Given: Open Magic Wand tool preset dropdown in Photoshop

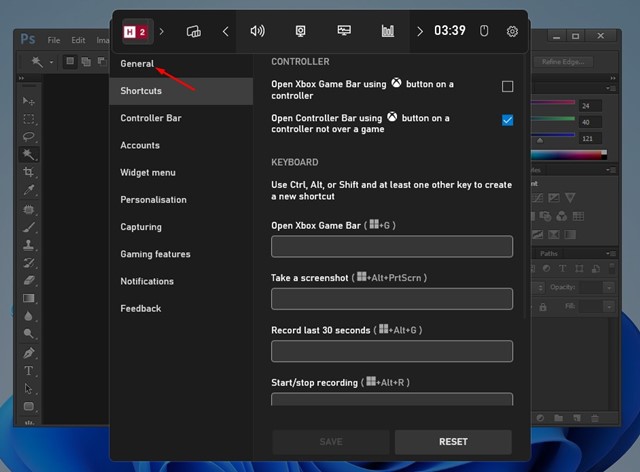Looking at the screenshot, I should click(x=51, y=62).
